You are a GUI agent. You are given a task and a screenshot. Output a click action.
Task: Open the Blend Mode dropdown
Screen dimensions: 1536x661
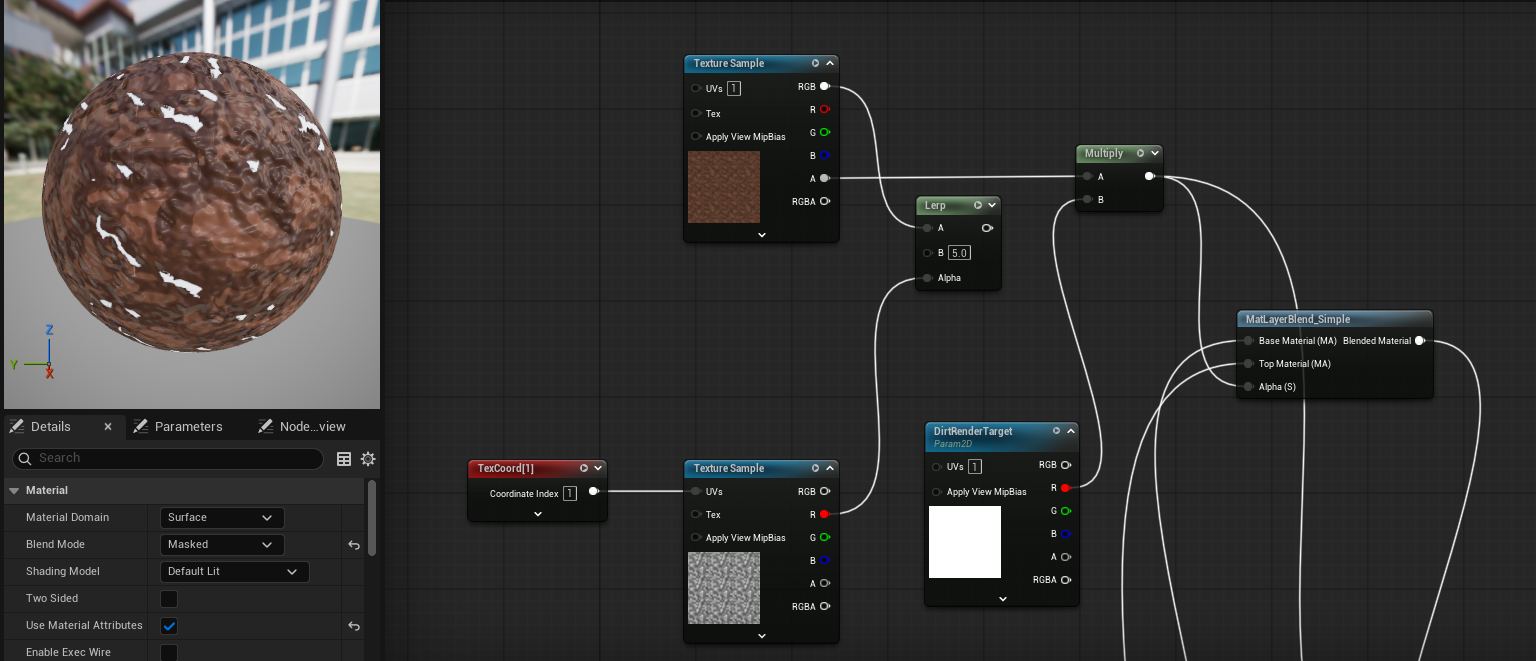222,545
